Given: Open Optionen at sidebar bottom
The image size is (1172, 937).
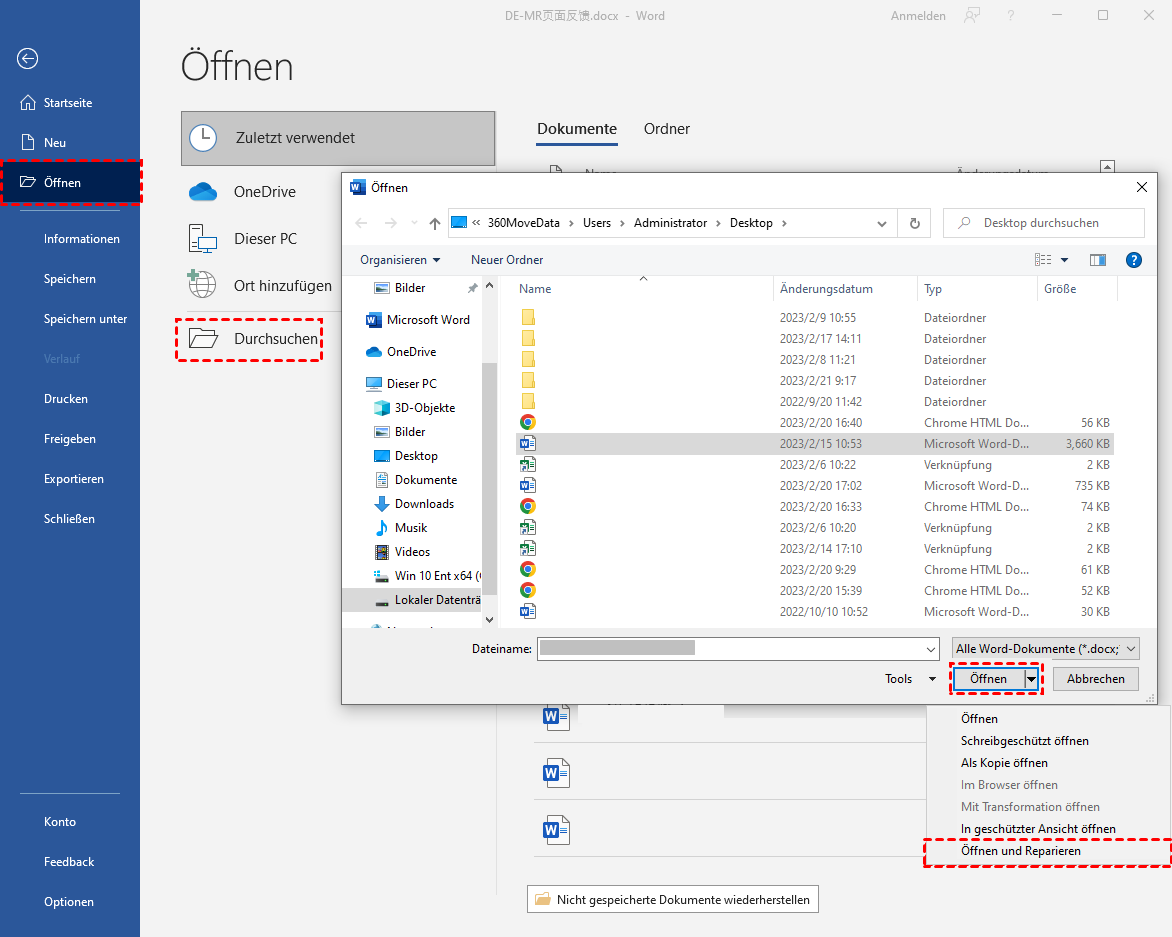Looking at the screenshot, I should (x=69, y=901).
